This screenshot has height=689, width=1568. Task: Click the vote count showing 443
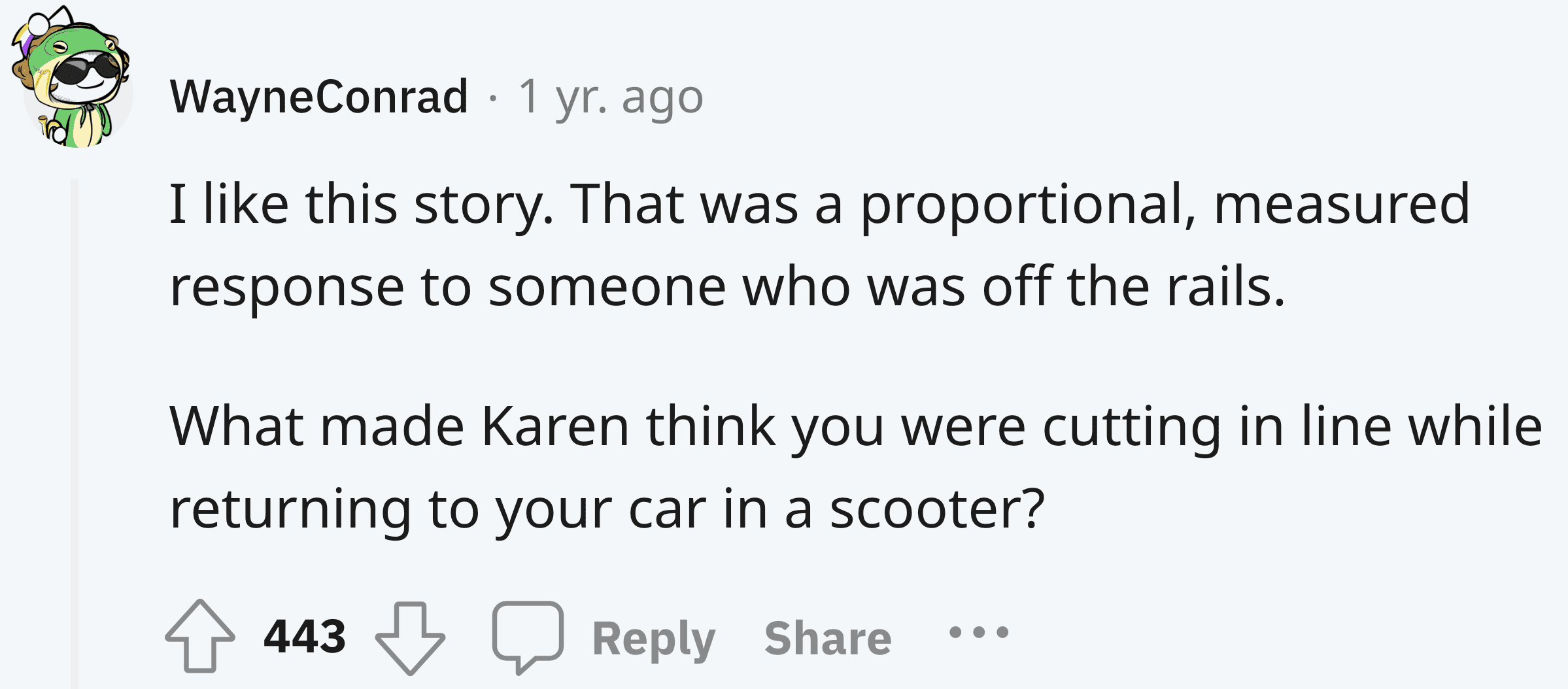pyautogui.click(x=303, y=634)
